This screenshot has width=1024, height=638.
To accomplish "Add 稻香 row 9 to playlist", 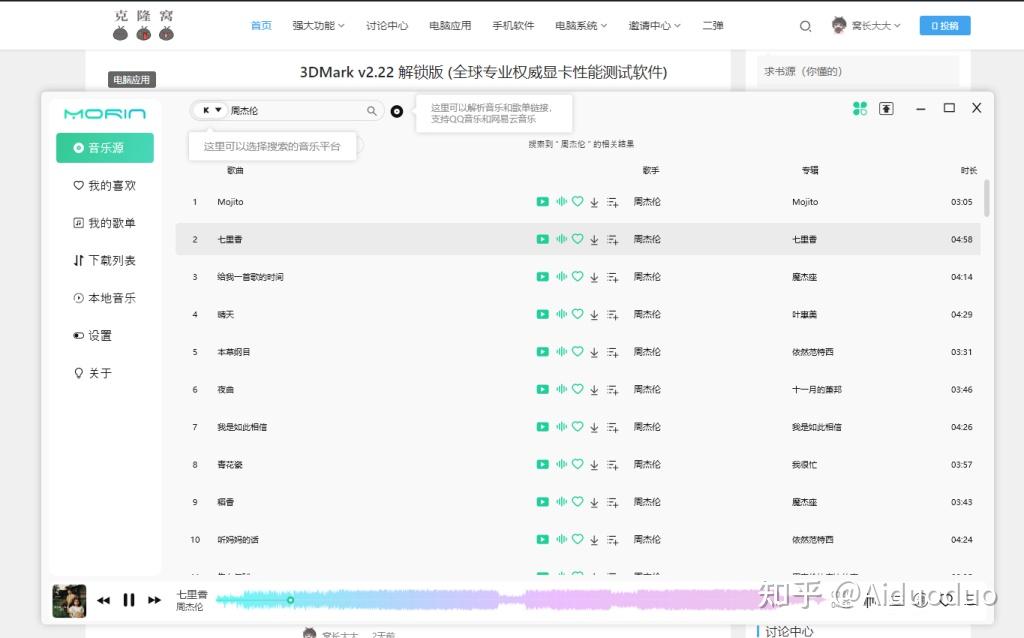I will coord(613,503).
